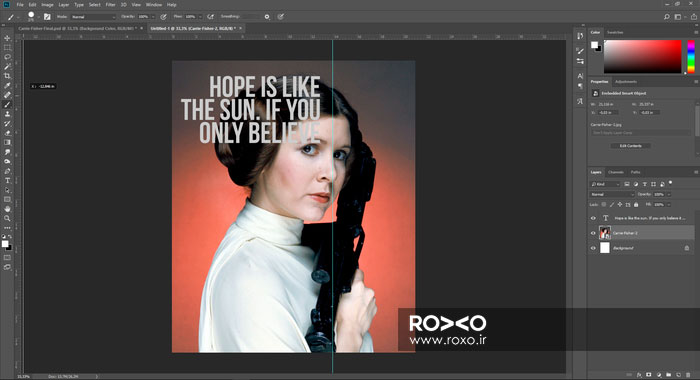Click the foreground color swatch in Color panel
This screenshot has width=700, height=380.
pos(595,45)
